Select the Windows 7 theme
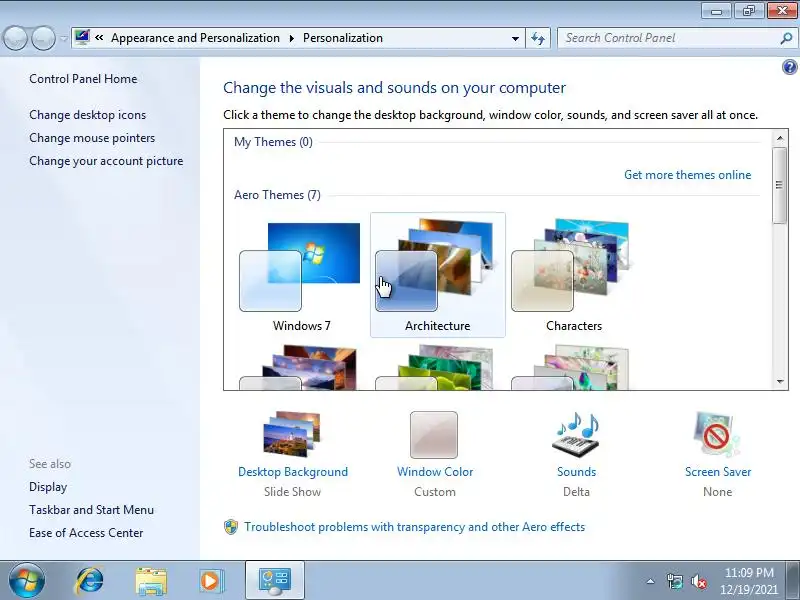The width and height of the screenshot is (800, 600). click(301, 275)
